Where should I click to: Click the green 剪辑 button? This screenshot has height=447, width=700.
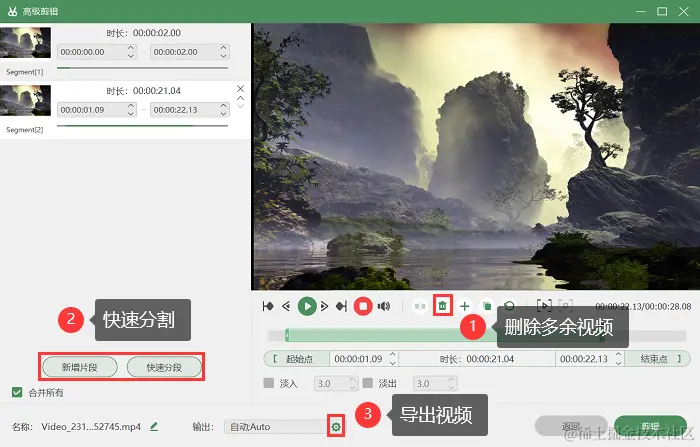650,426
